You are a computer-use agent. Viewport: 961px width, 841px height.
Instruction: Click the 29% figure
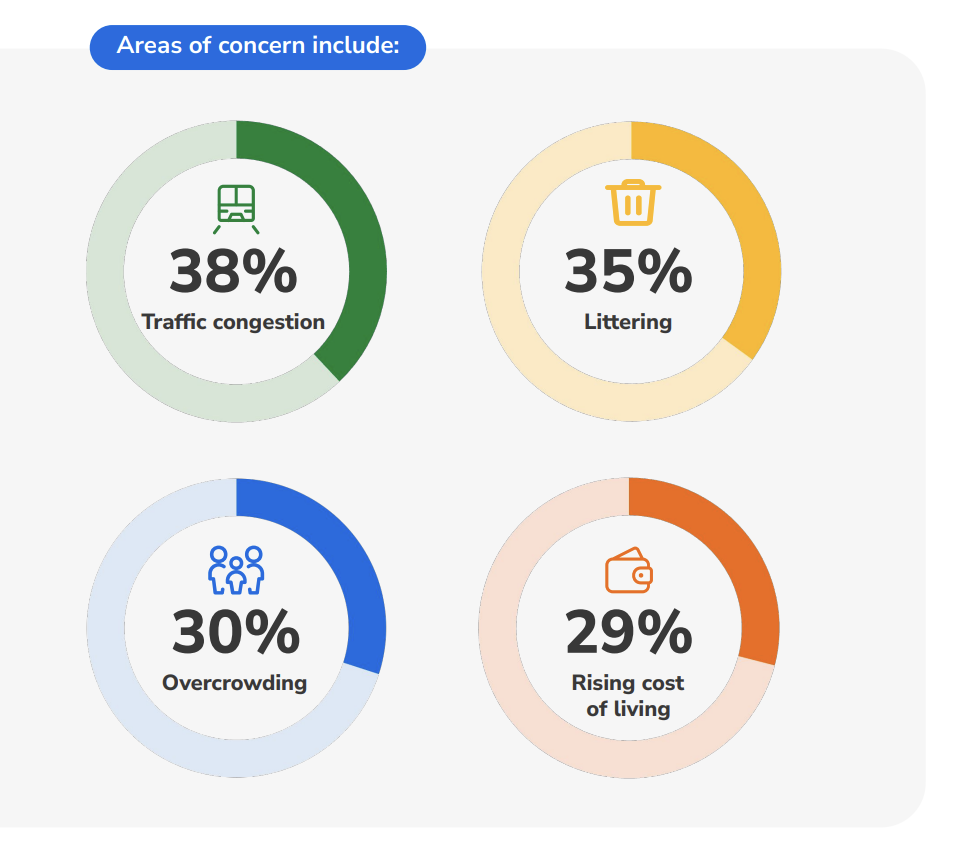(x=629, y=631)
